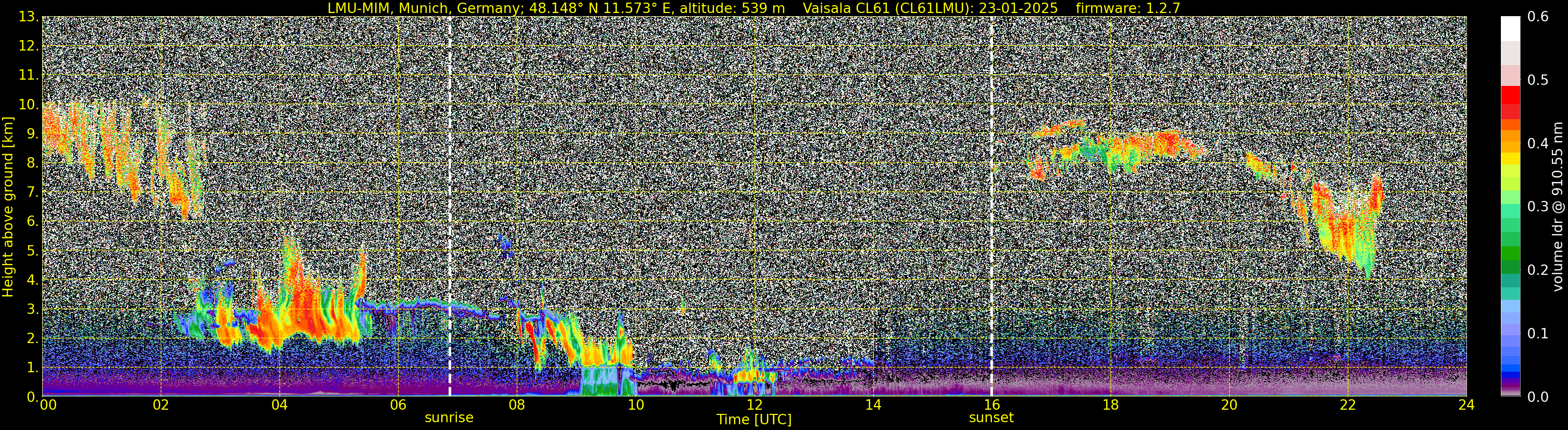Click the y-axis tick label '6.'
Image resolution: width=1568 pixels, height=430 pixels.
point(32,222)
